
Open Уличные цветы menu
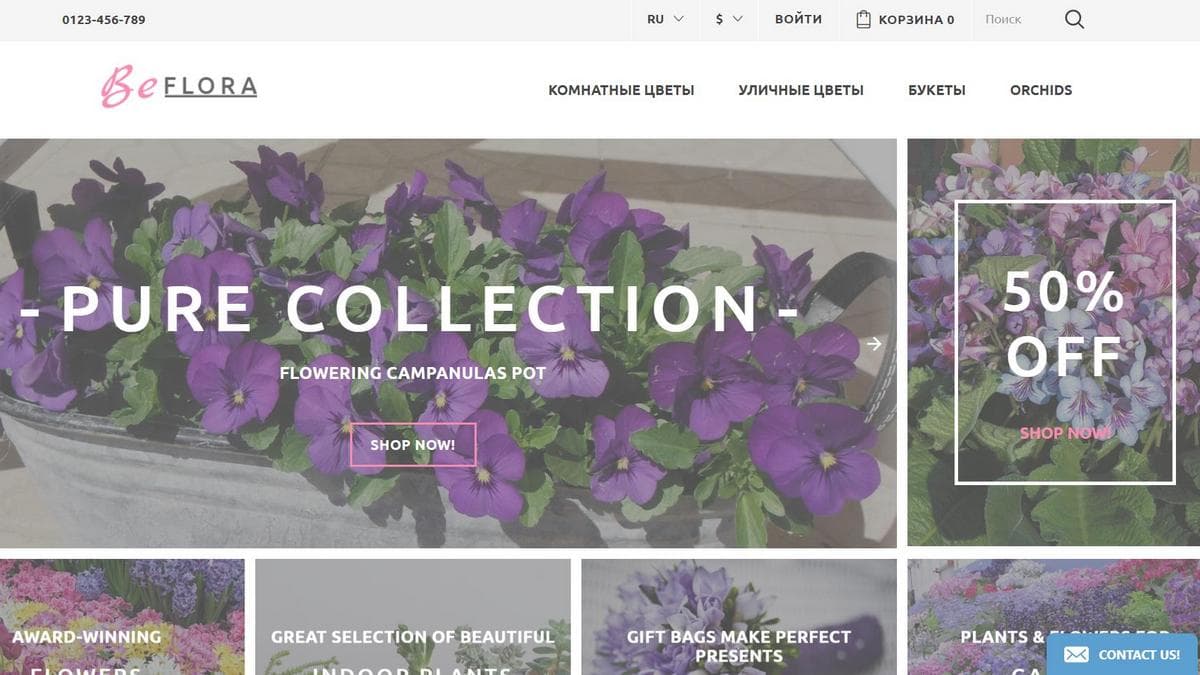click(801, 90)
